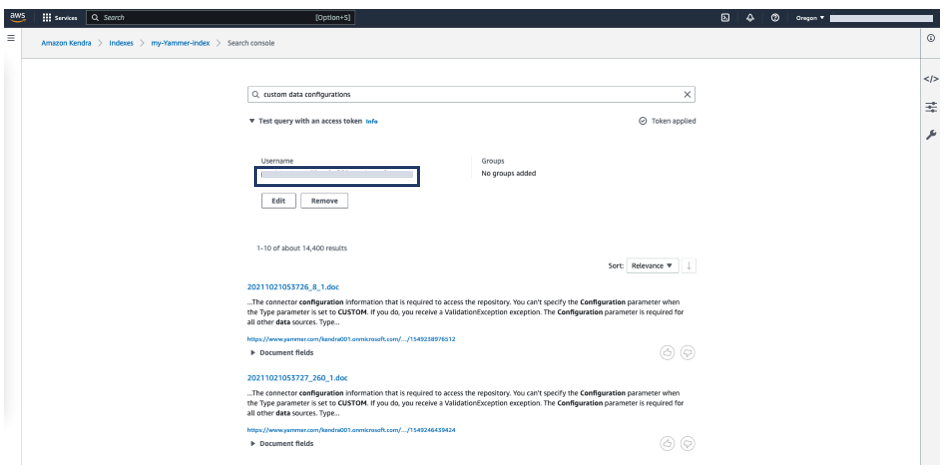Thumbs up the 20211021053727_260_1.doc result
The image size is (946, 472).
pyautogui.click(x=667, y=444)
